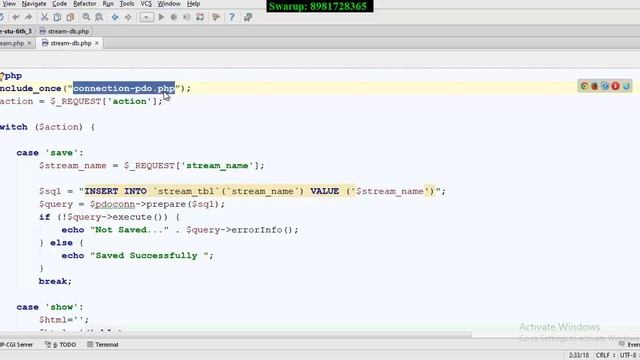Open the Navigate menu
Screen dimensions: 640x360
(x=34, y=4)
